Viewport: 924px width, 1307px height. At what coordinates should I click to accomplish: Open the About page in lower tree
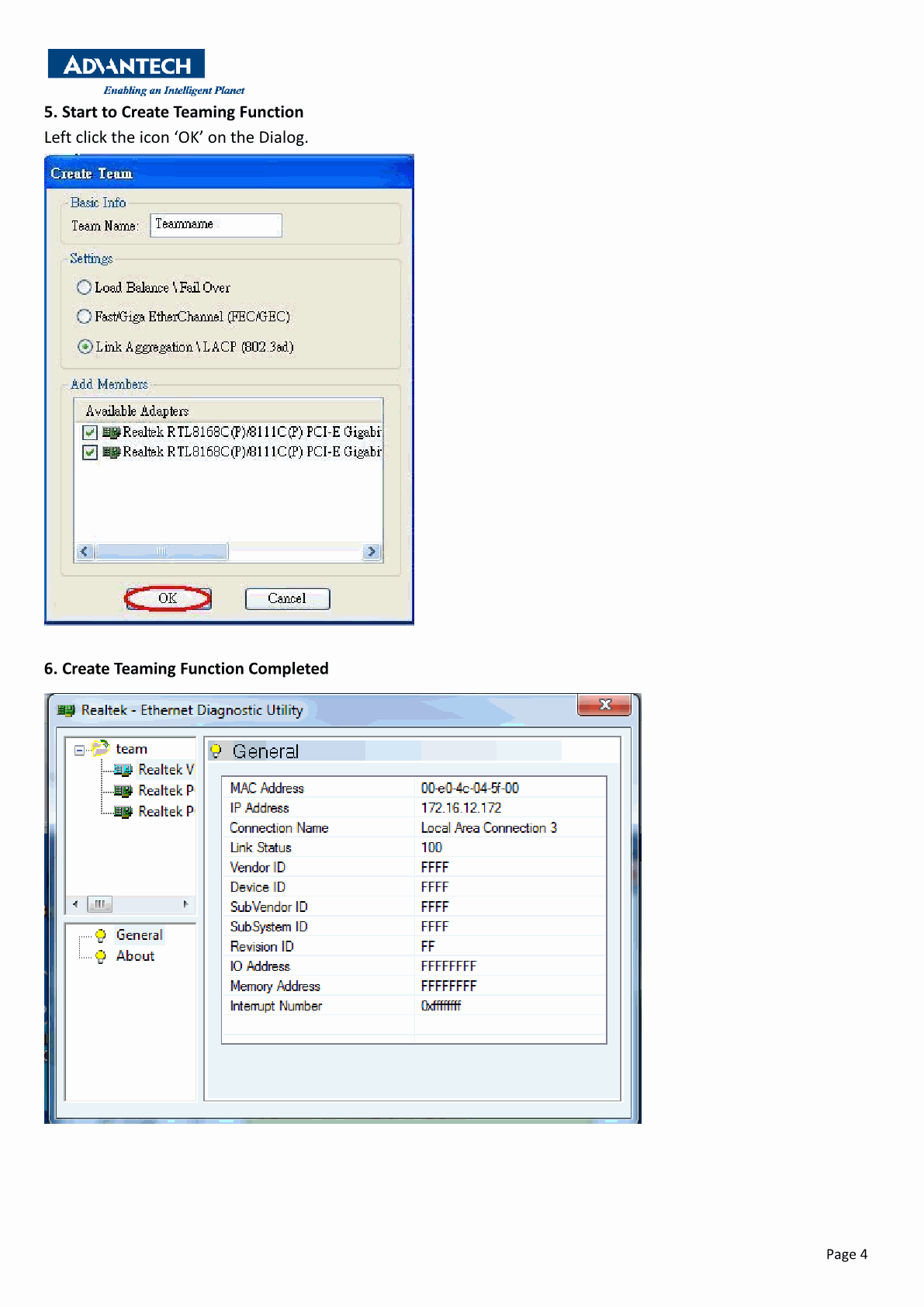[x=135, y=956]
